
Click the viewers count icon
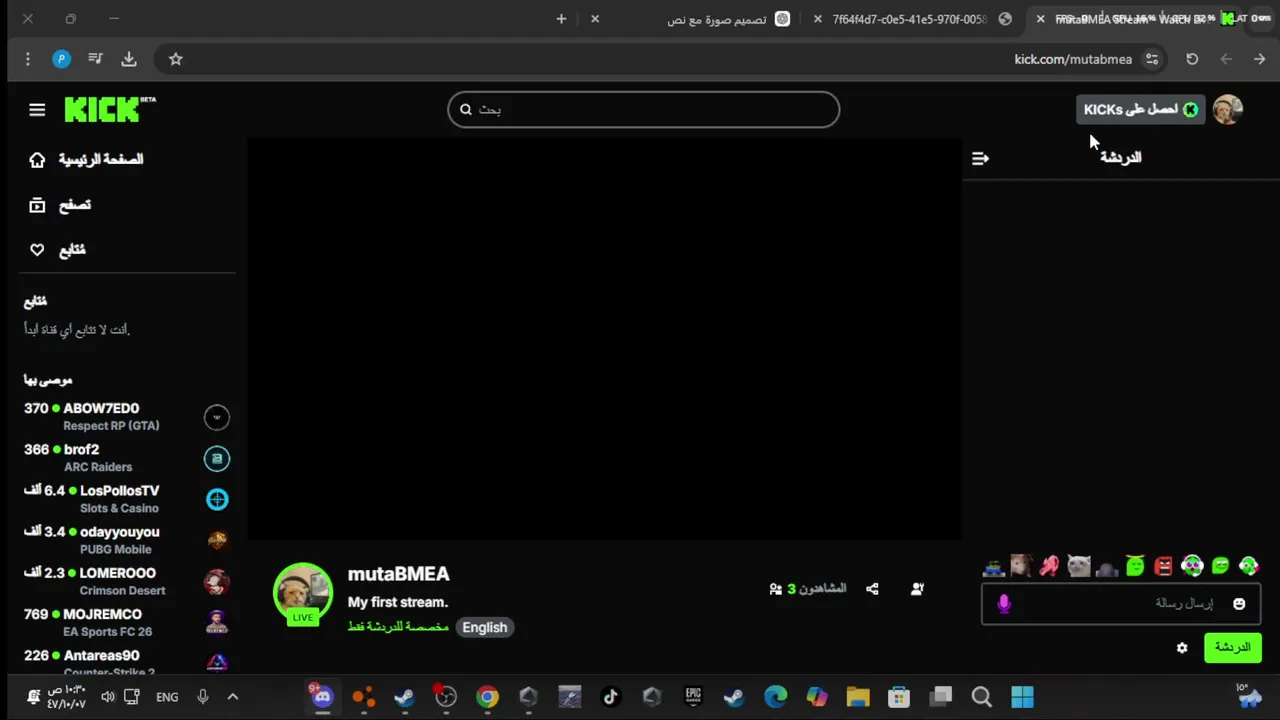[x=775, y=589]
